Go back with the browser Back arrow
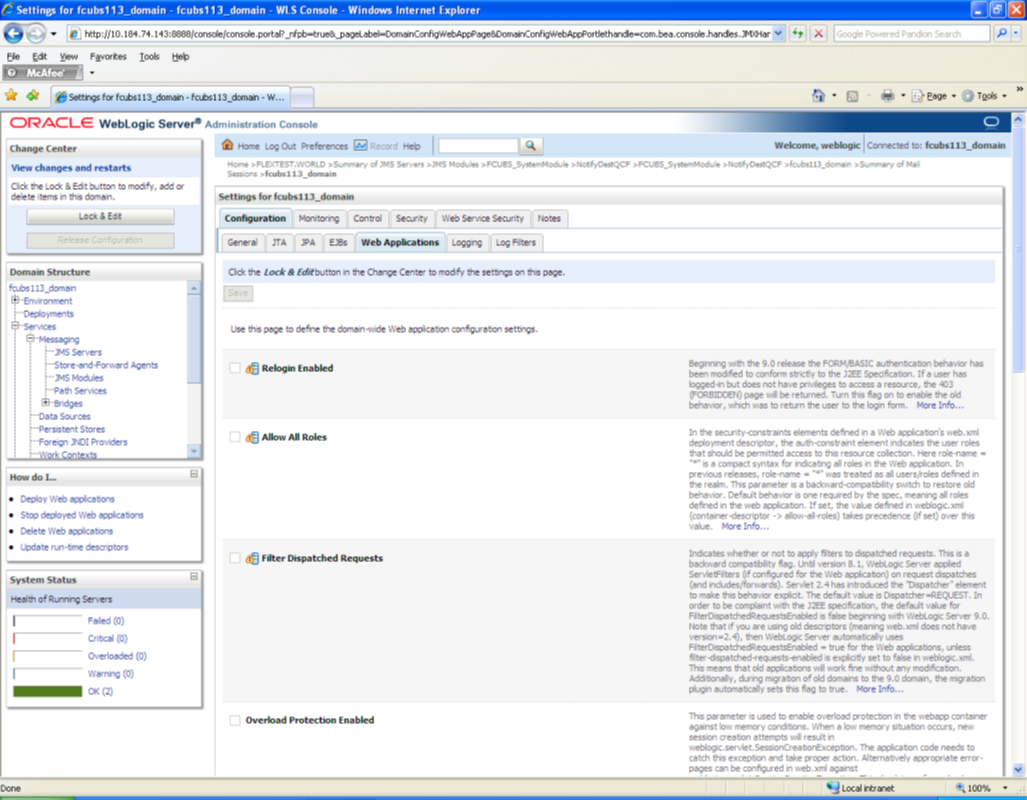The height and width of the screenshot is (800, 1027). [13, 33]
